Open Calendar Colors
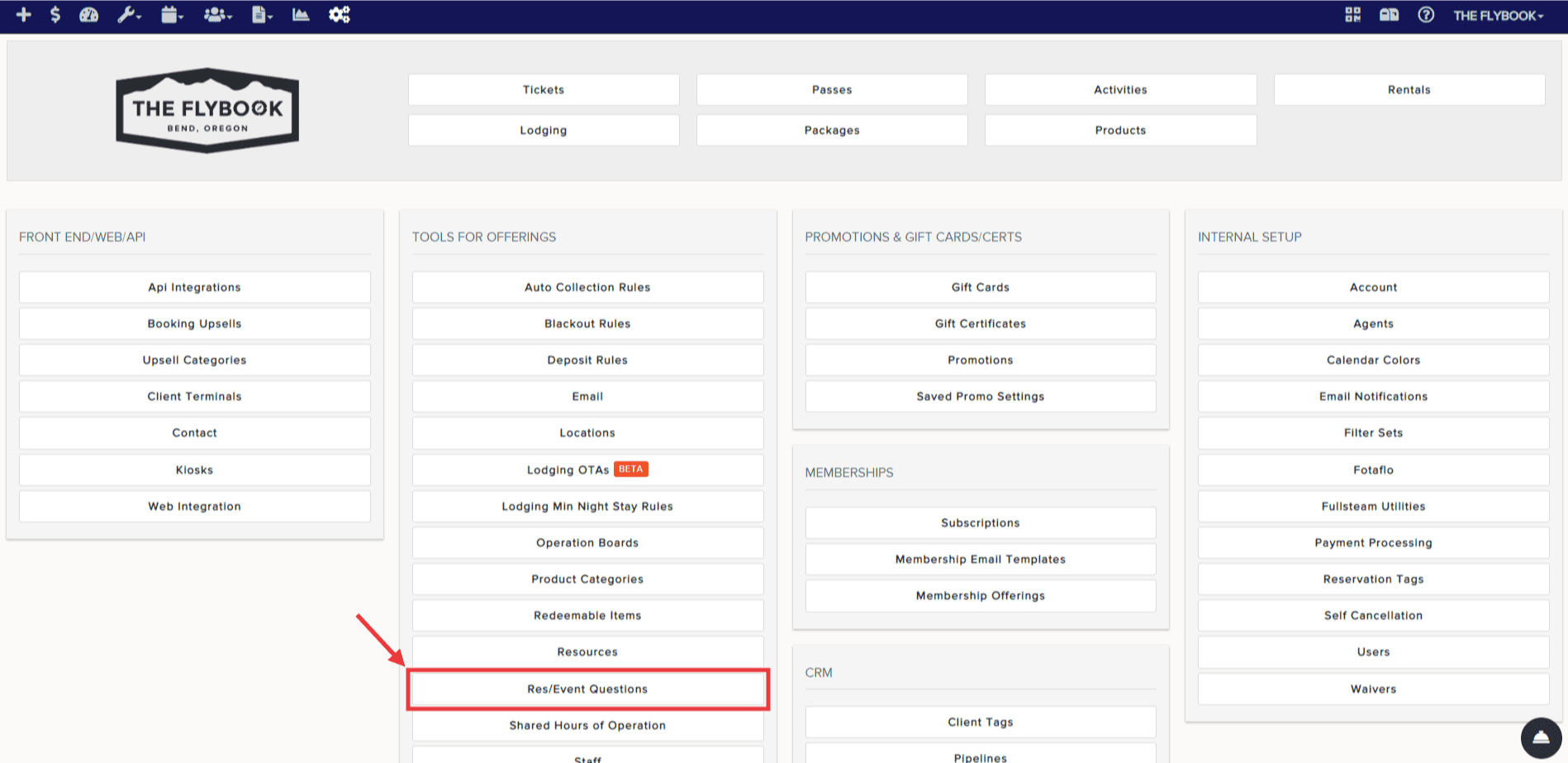This screenshot has height=763, width=1568. (x=1374, y=360)
